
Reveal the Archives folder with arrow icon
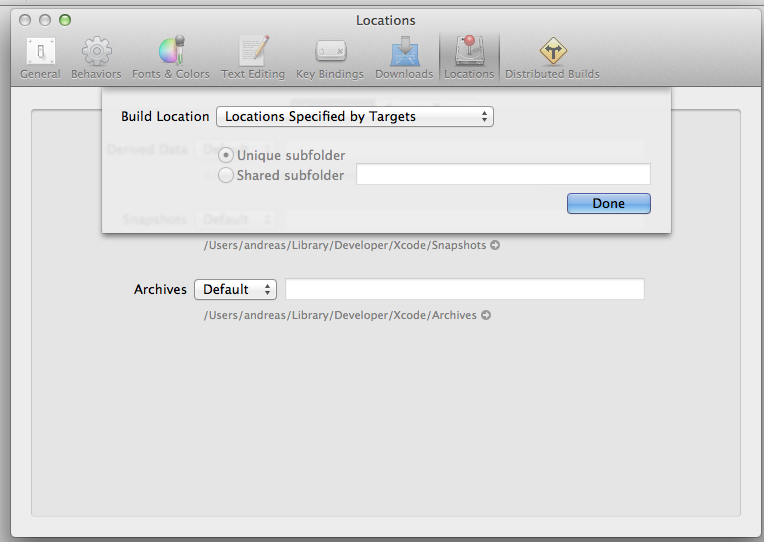pos(486,315)
